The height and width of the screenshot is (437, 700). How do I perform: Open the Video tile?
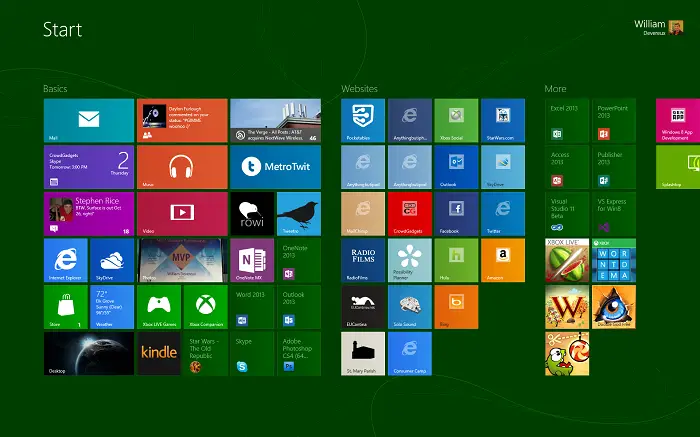point(182,214)
